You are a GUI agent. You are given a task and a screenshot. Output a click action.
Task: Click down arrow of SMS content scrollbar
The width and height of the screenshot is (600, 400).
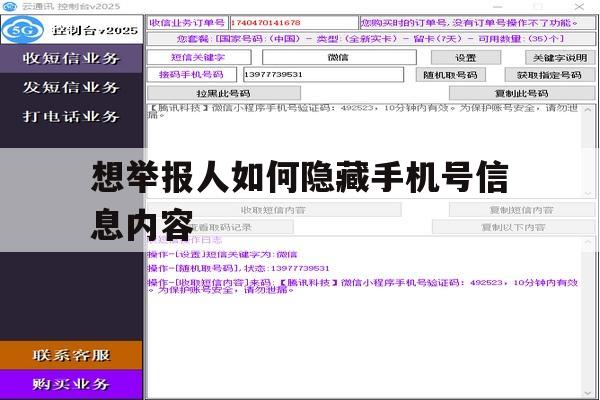(x=588, y=193)
